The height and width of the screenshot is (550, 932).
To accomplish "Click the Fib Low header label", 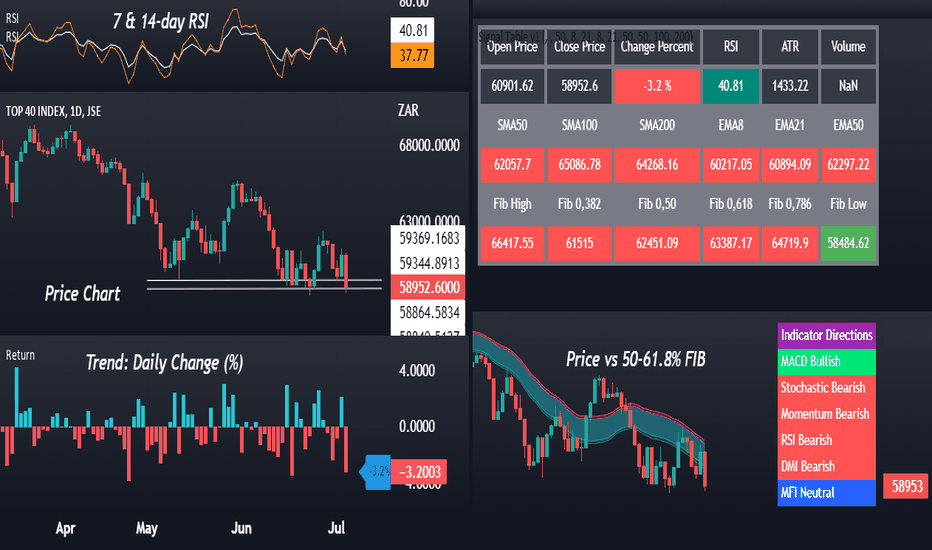I will point(848,204).
